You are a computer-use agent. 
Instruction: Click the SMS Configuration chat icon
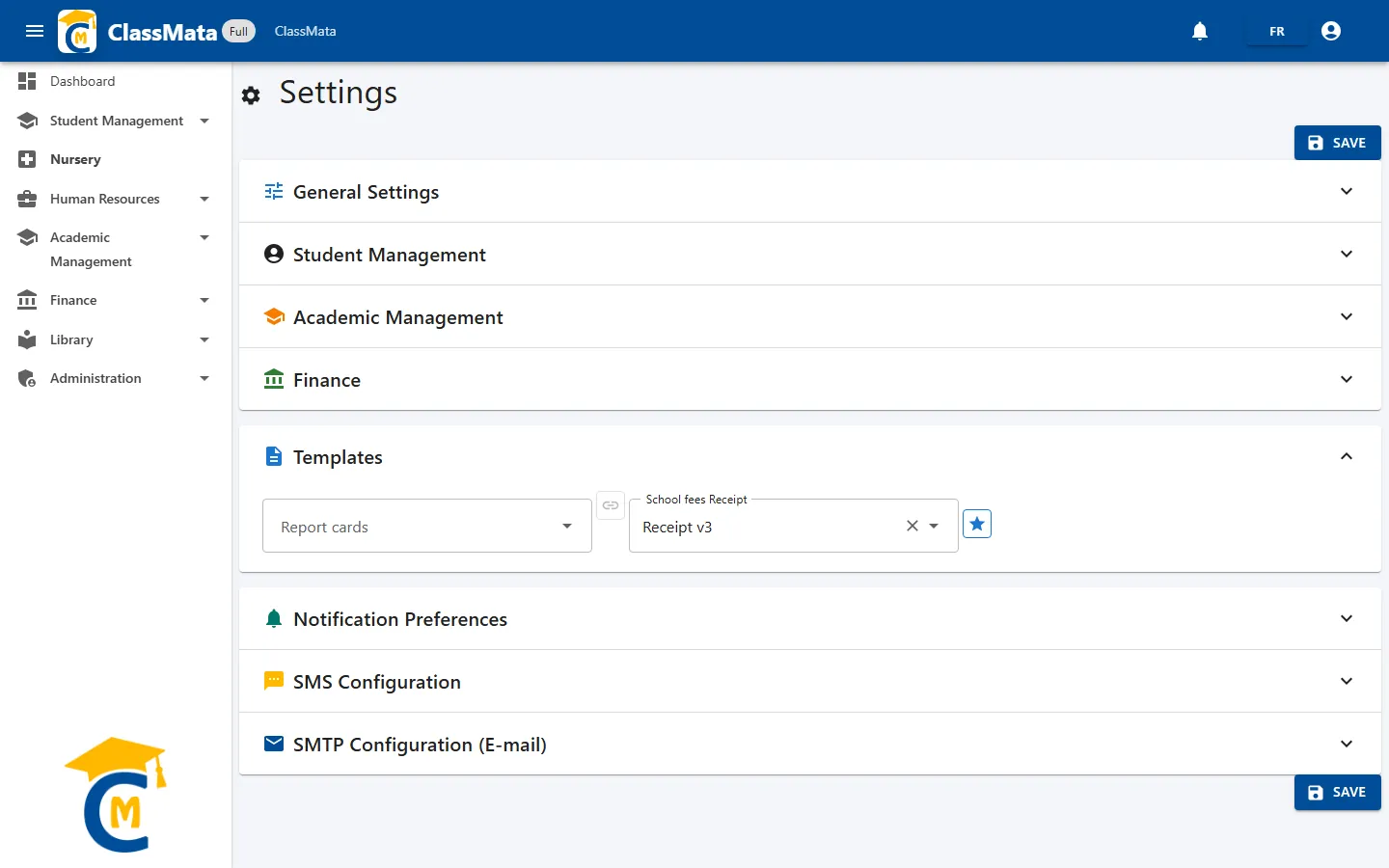tap(274, 681)
